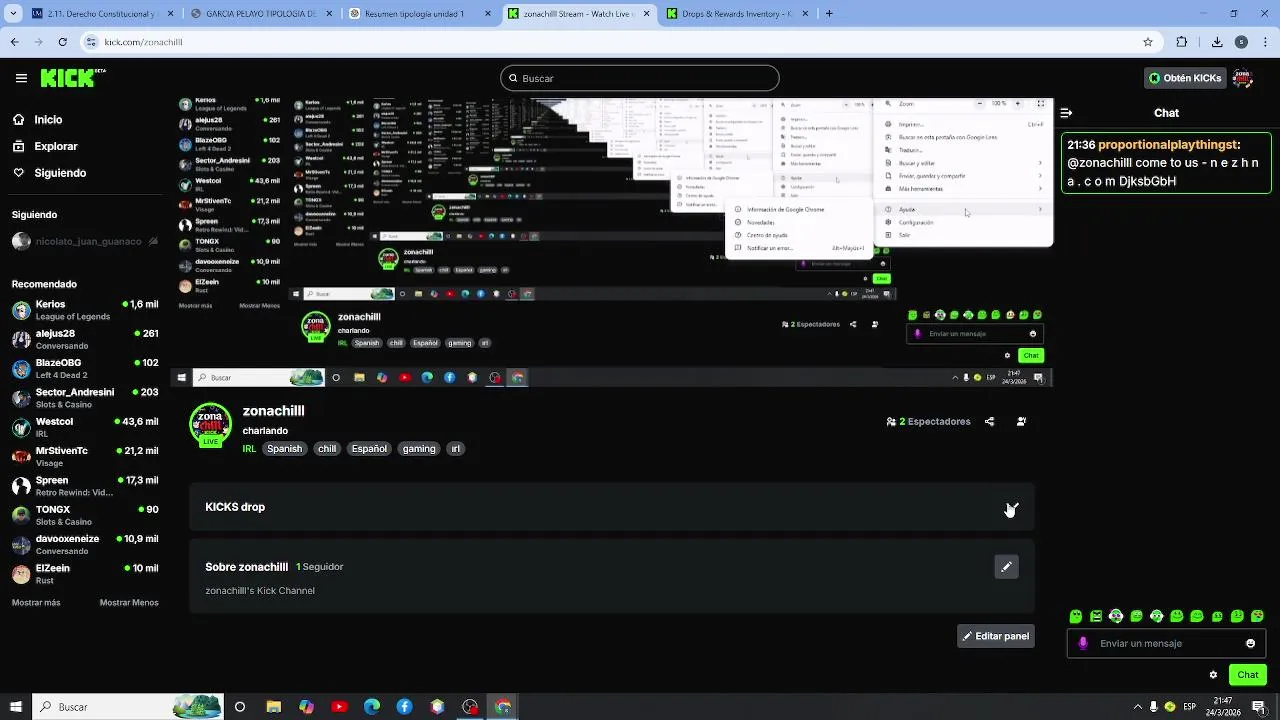The width and height of the screenshot is (1280, 720).
Task: Click Mostrar Menos in sidebar
Action: [x=129, y=603]
